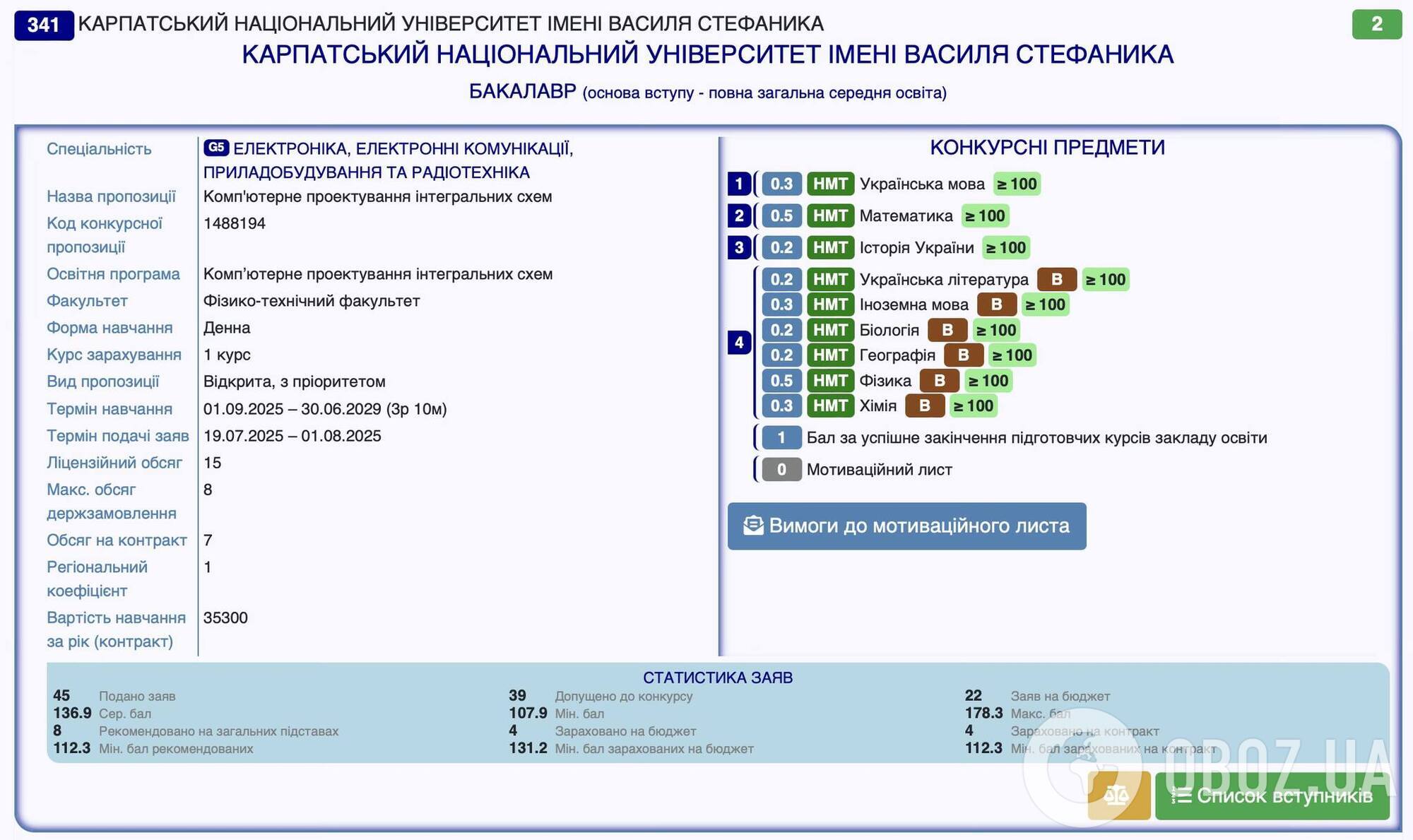Click the Назва пропозиції value text
The width and height of the screenshot is (1413, 840).
pos(378,196)
